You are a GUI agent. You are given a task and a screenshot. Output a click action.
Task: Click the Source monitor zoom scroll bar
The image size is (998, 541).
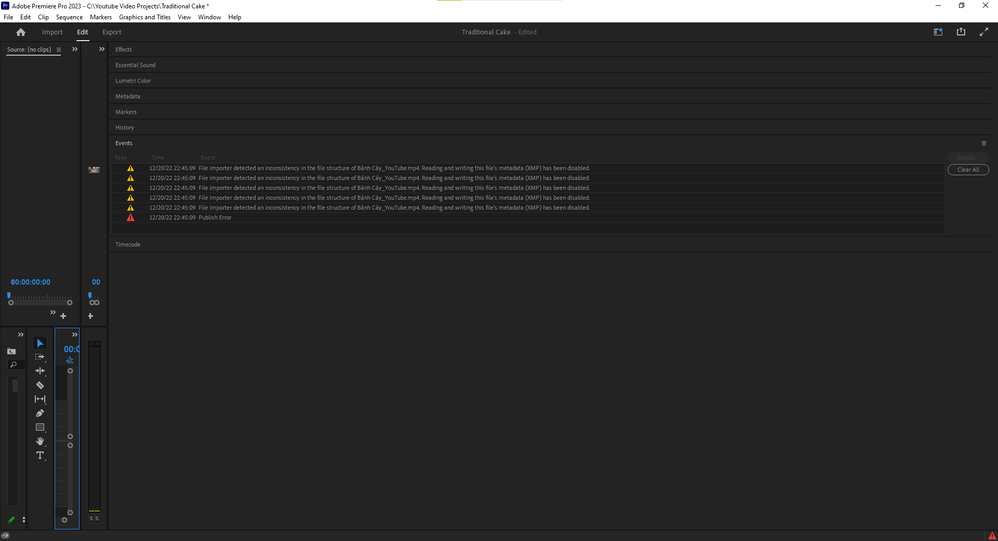click(x=40, y=303)
